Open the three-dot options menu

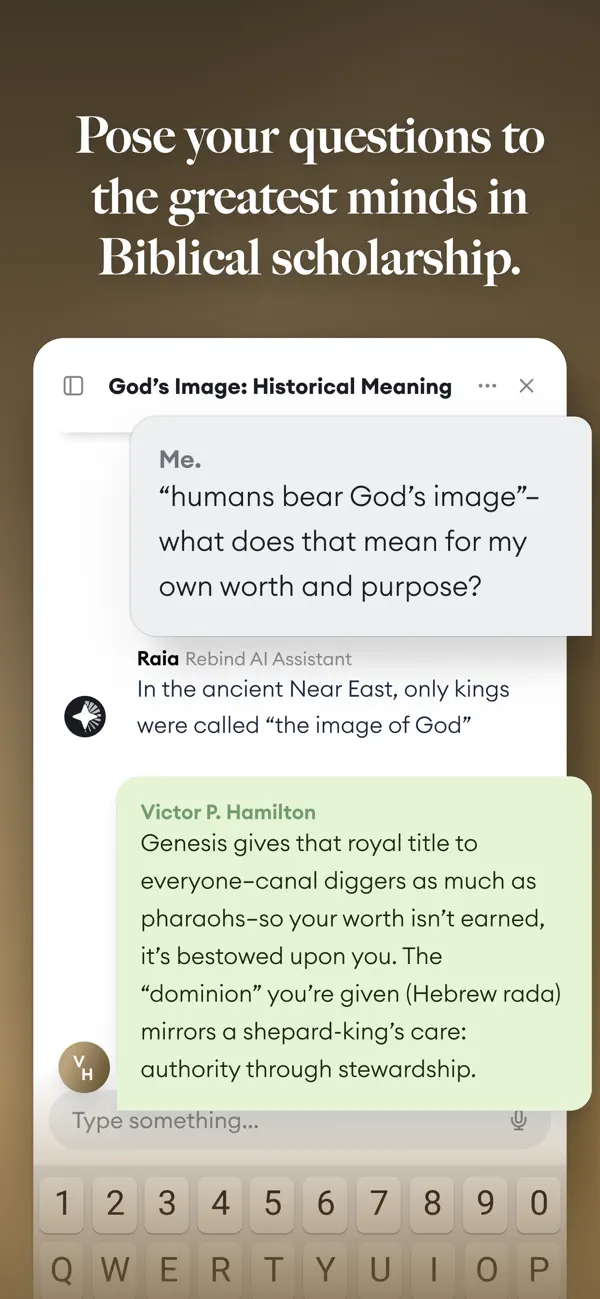[487, 386]
